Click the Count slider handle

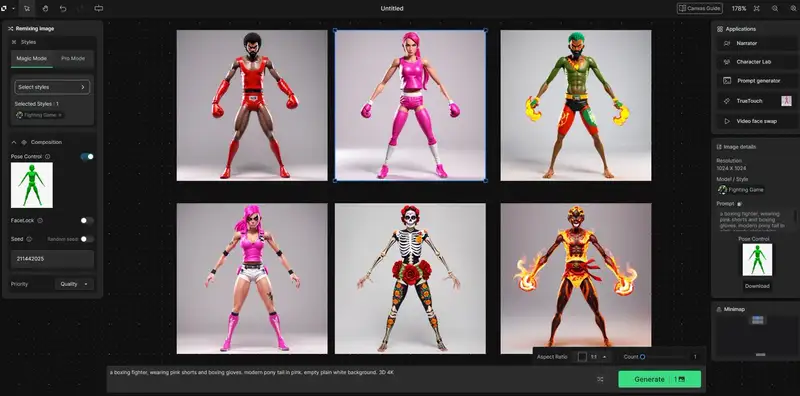(x=642, y=357)
